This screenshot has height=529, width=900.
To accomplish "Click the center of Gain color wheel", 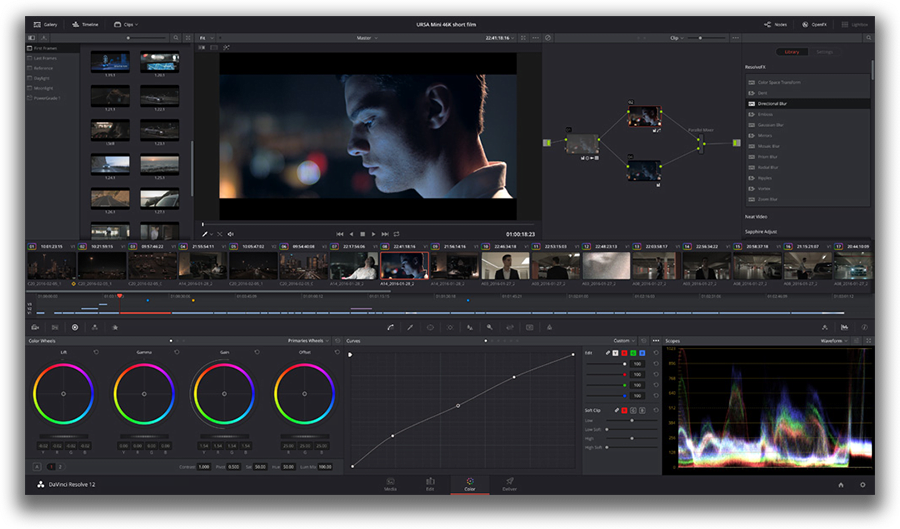I will [x=222, y=393].
